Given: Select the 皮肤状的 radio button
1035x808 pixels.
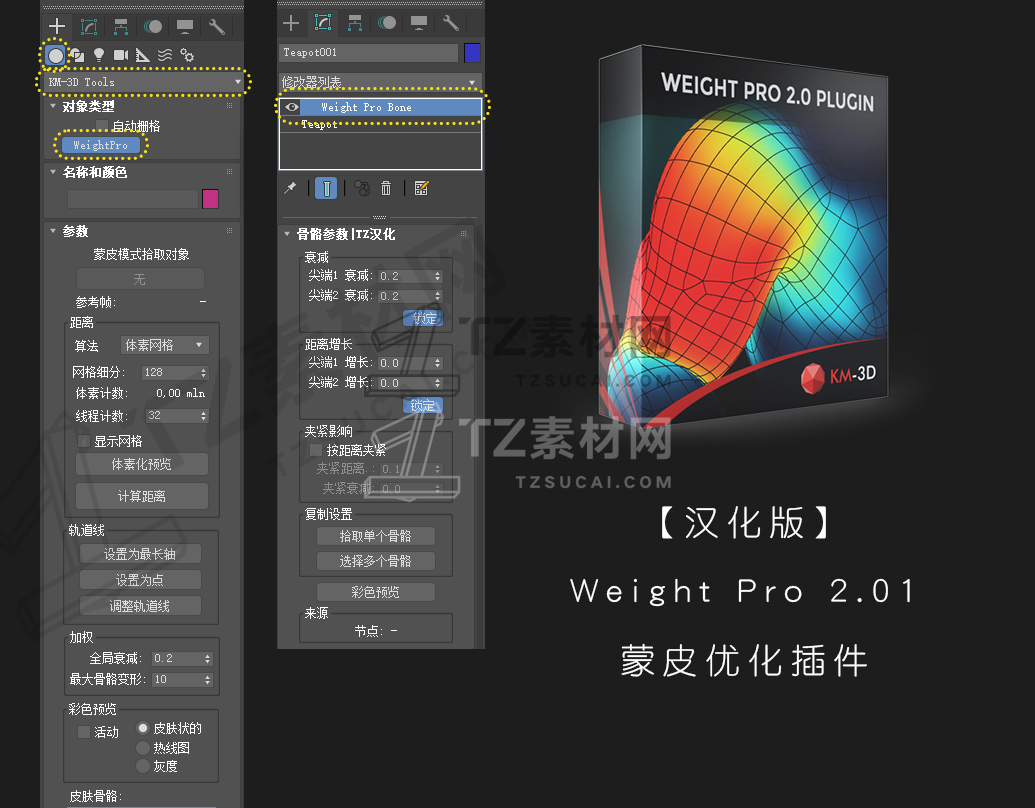Looking at the screenshot, I should [x=143, y=728].
